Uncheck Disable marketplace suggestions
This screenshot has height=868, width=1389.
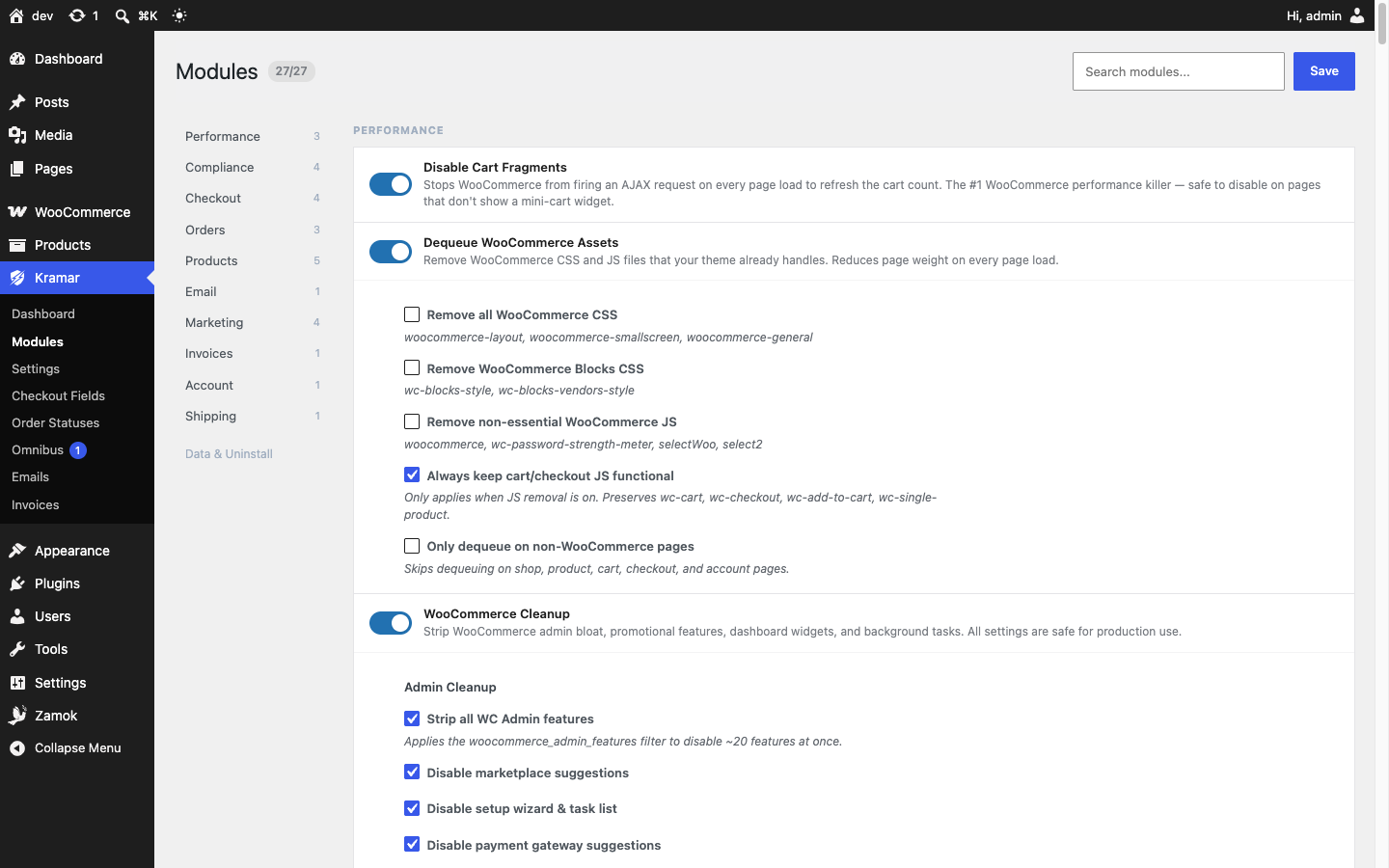(x=412, y=772)
